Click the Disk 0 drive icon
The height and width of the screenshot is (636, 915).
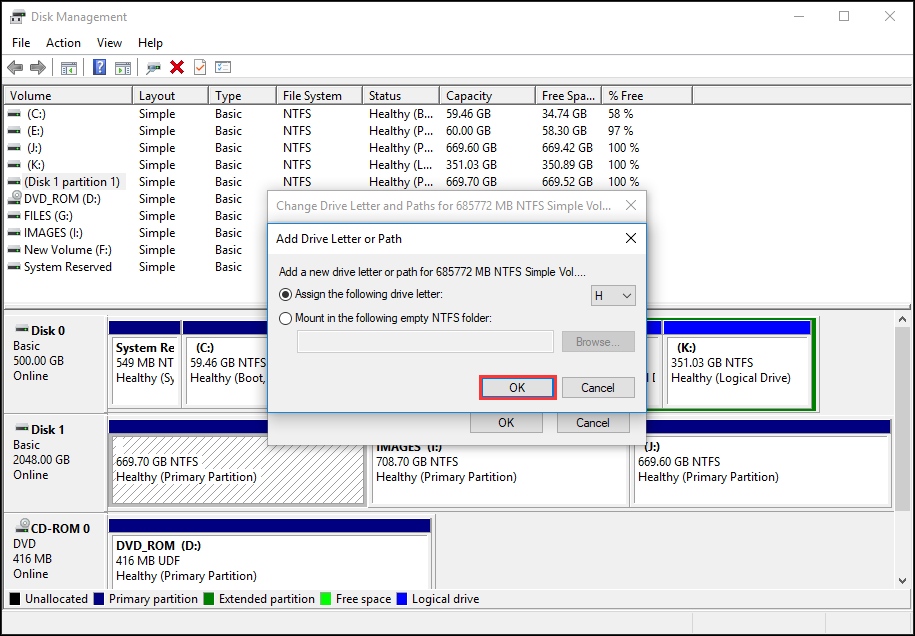tap(22, 330)
